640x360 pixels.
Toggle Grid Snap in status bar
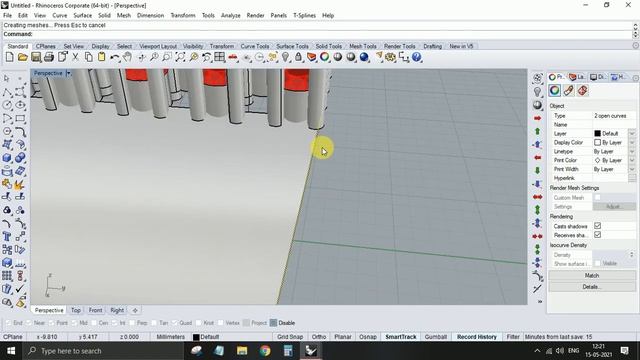pos(290,337)
